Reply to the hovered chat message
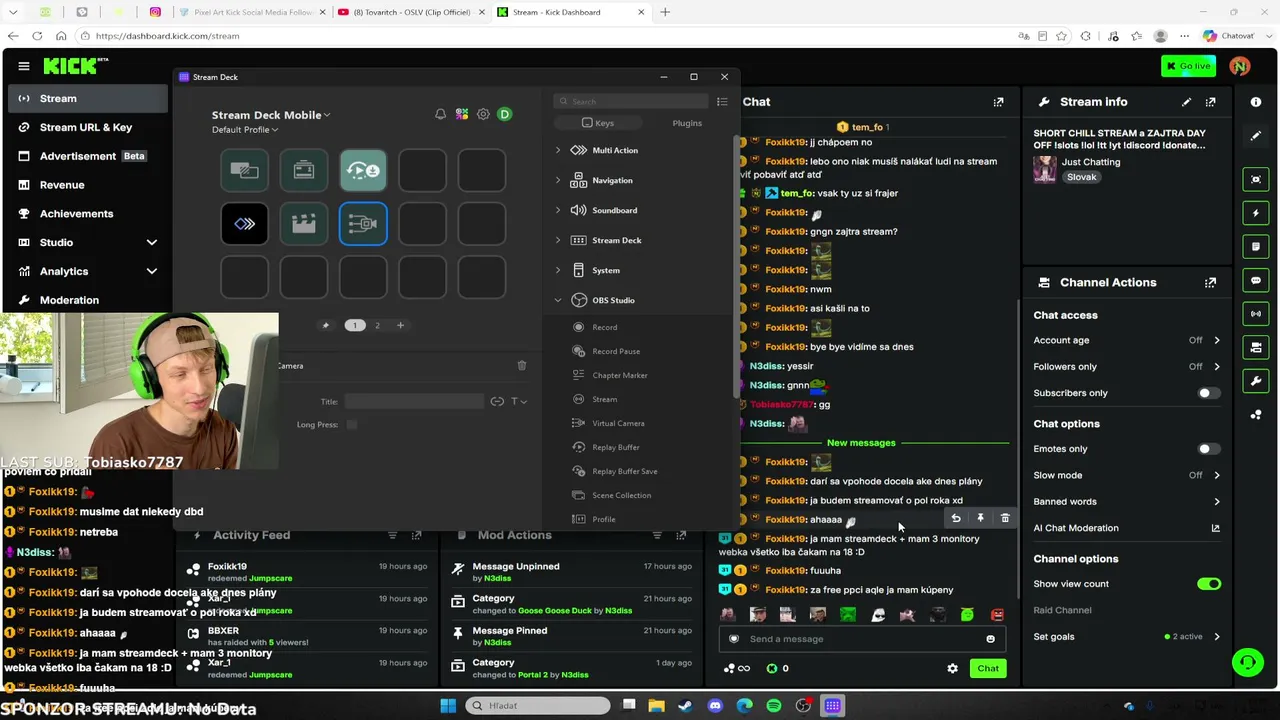 point(956,518)
